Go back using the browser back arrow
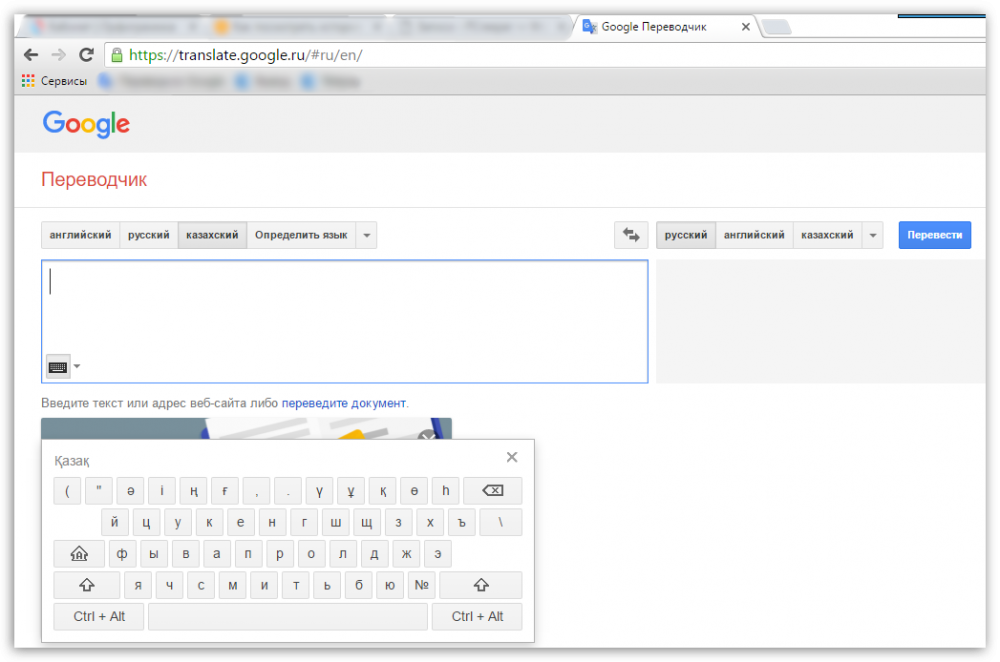Image resolution: width=1000 pixels, height=662 pixels. coord(31,55)
